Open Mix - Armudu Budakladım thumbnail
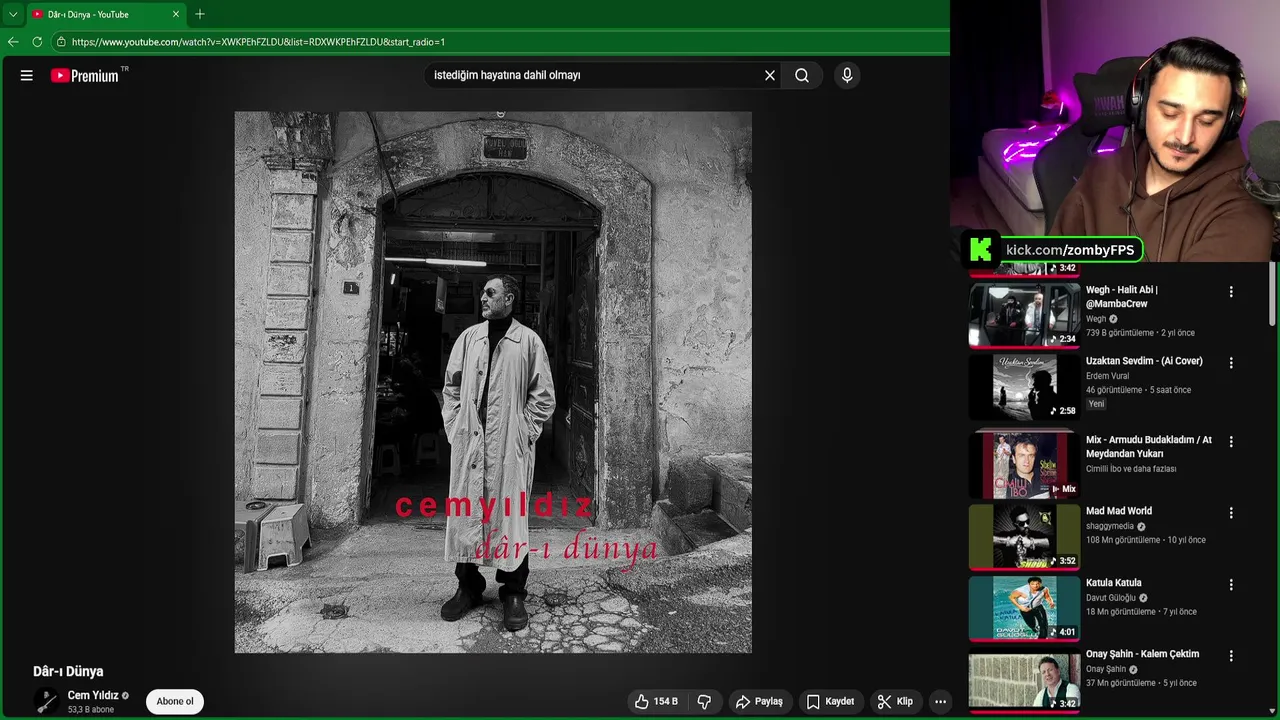1280x720 pixels. pyautogui.click(x=1024, y=465)
